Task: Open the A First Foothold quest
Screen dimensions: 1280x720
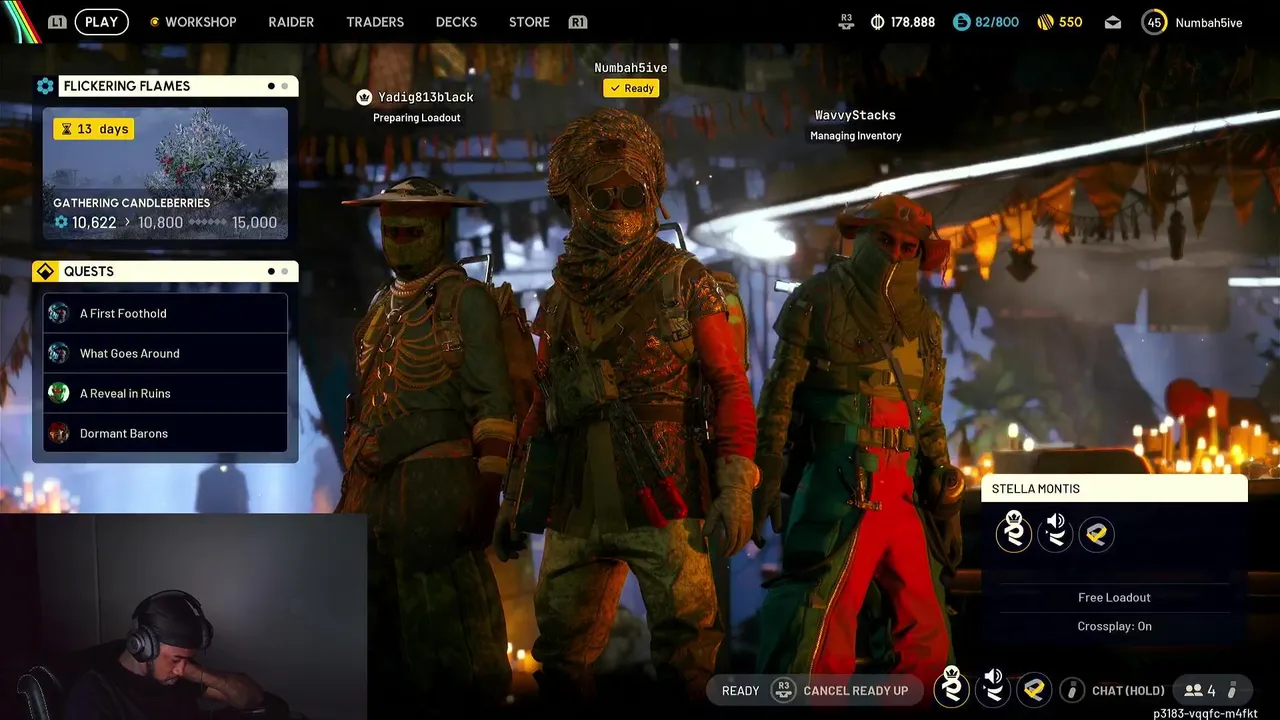Action: click(165, 313)
